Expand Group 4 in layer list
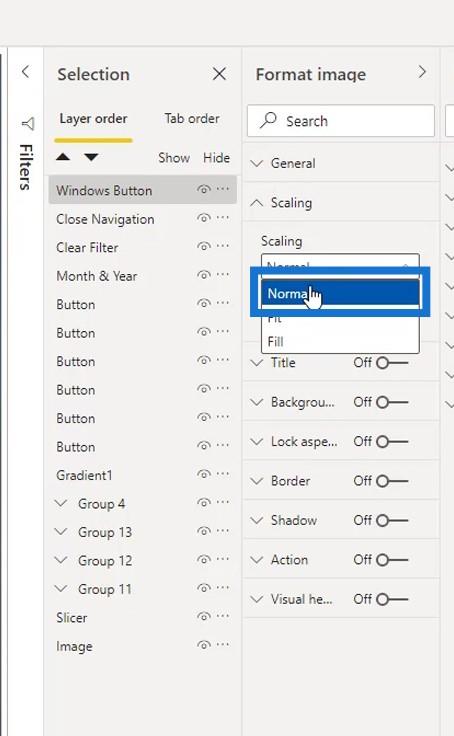Viewport: 454px width, 736px height. point(61,504)
